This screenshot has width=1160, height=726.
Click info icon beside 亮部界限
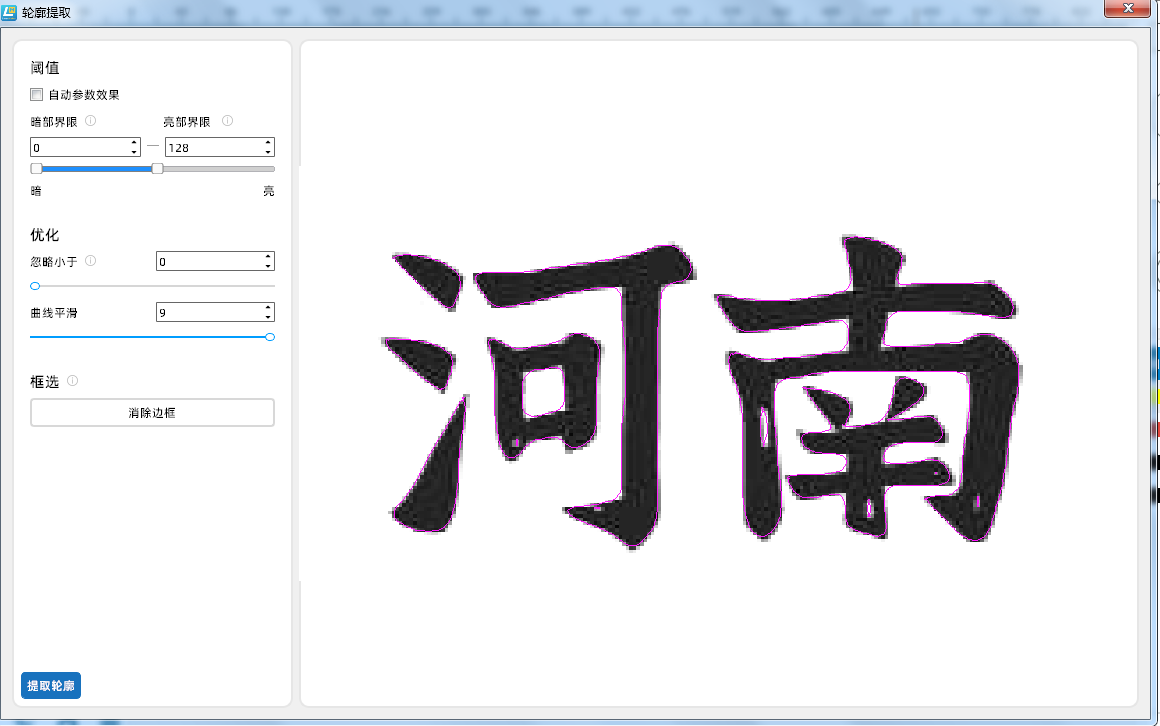click(x=227, y=121)
